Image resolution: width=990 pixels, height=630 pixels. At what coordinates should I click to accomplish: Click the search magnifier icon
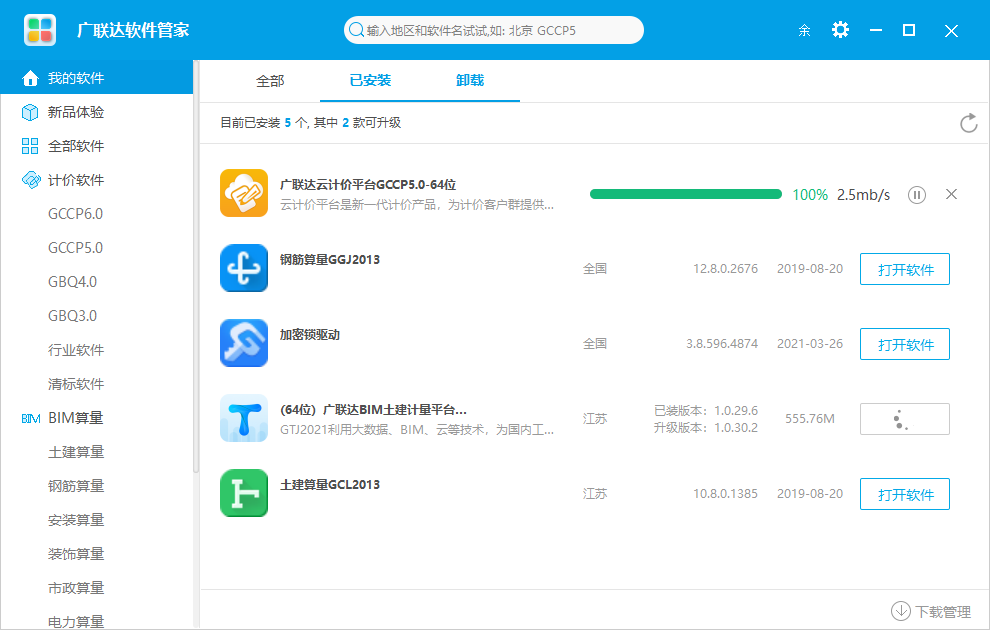click(356, 30)
